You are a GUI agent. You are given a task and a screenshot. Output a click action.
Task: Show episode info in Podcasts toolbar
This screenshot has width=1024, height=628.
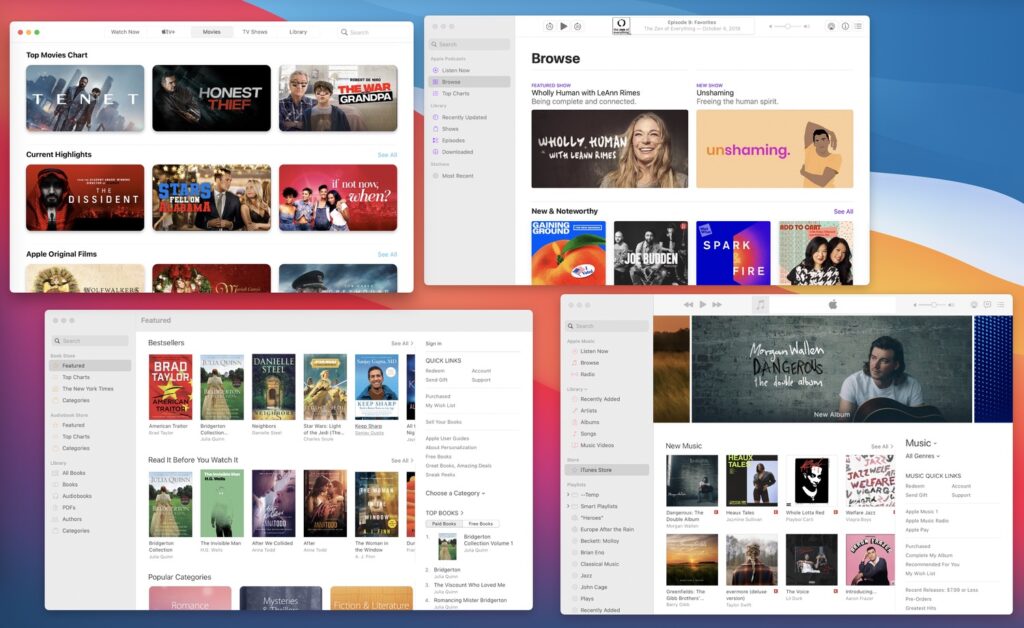pyautogui.click(x=845, y=26)
